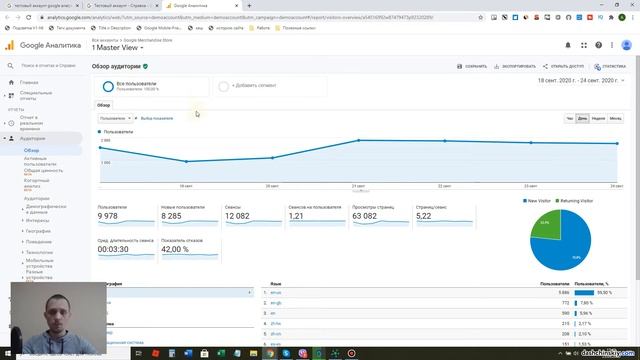Click the green verified shield beside Обзор аудитории
This screenshot has height=360, width=640.
146,66
